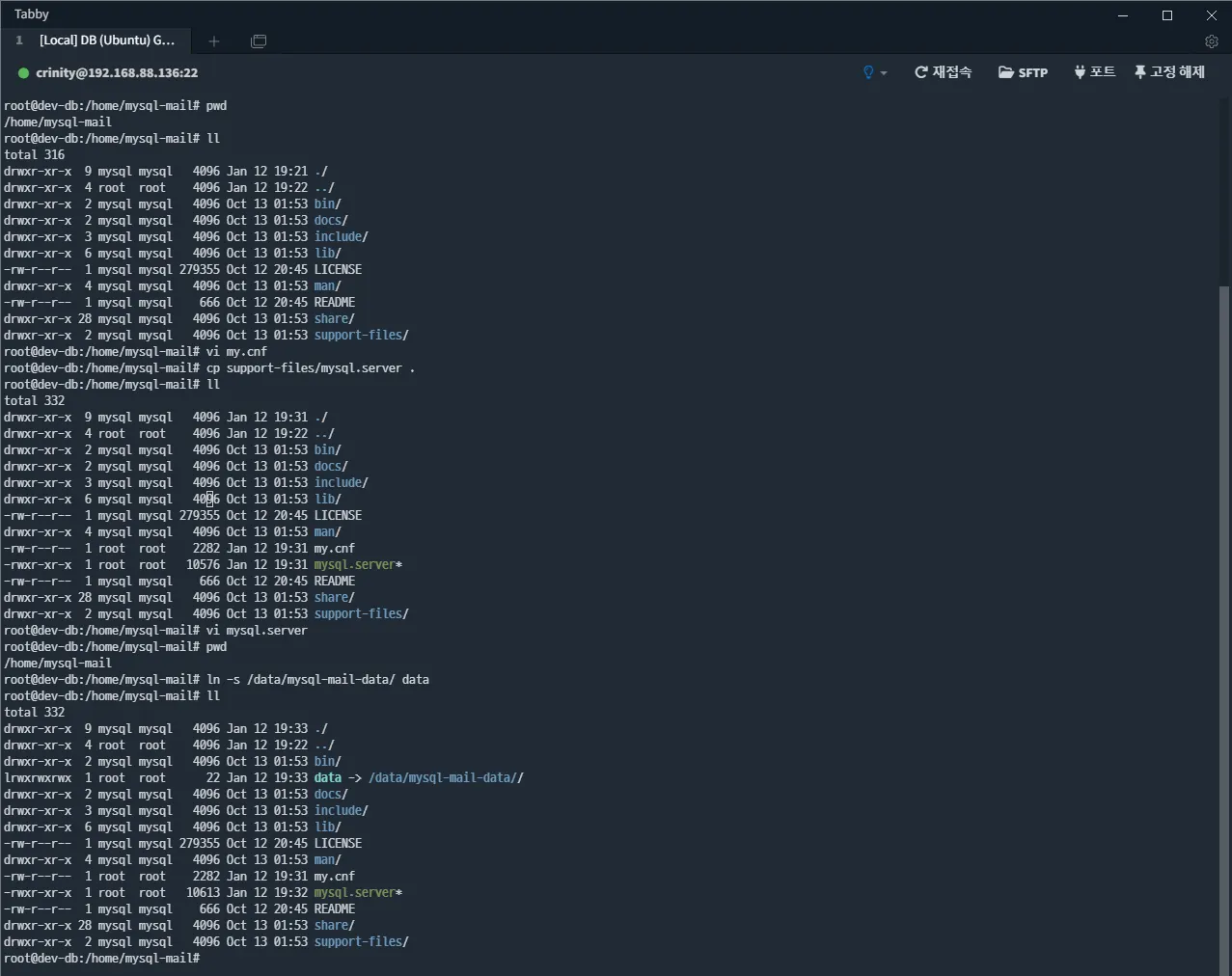The height and width of the screenshot is (976, 1232).
Task: Open the tab list icon beside the plus
Action: 259,41
